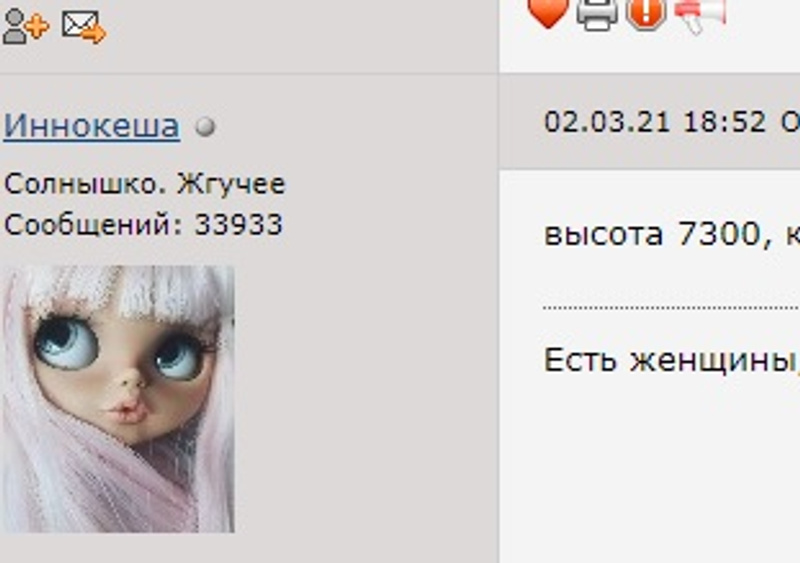Print this post via printer icon
Image resolution: width=800 pixels, height=563 pixels.
[597, 15]
